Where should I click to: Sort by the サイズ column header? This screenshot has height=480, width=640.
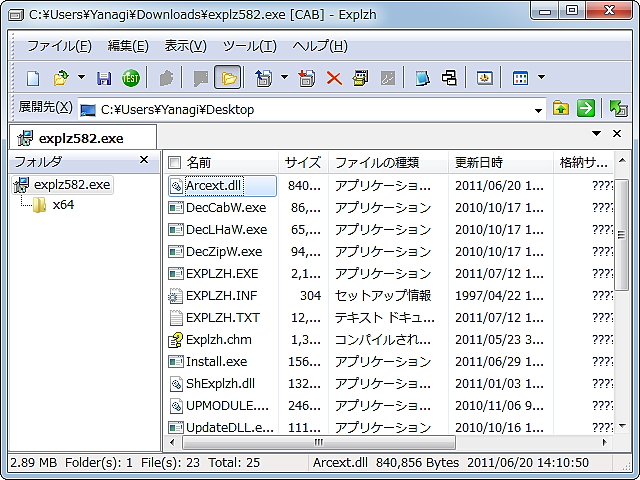pos(303,162)
